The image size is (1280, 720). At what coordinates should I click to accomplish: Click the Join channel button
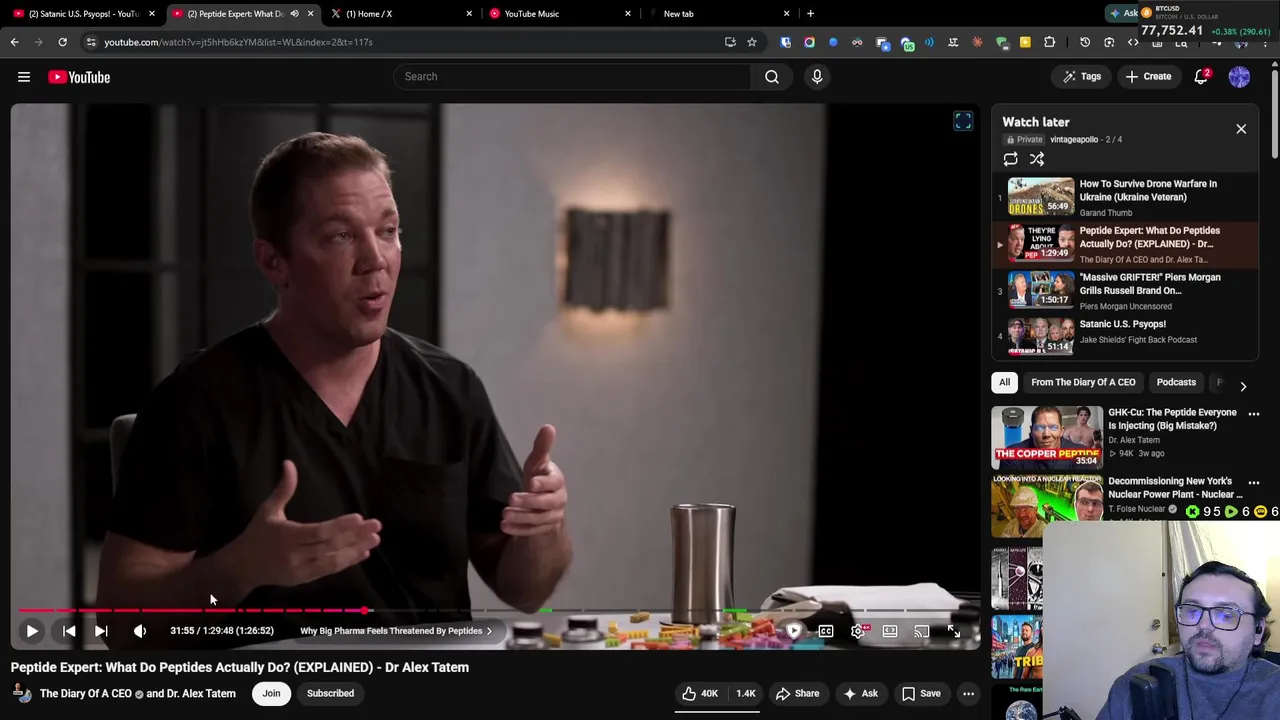click(x=271, y=693)
